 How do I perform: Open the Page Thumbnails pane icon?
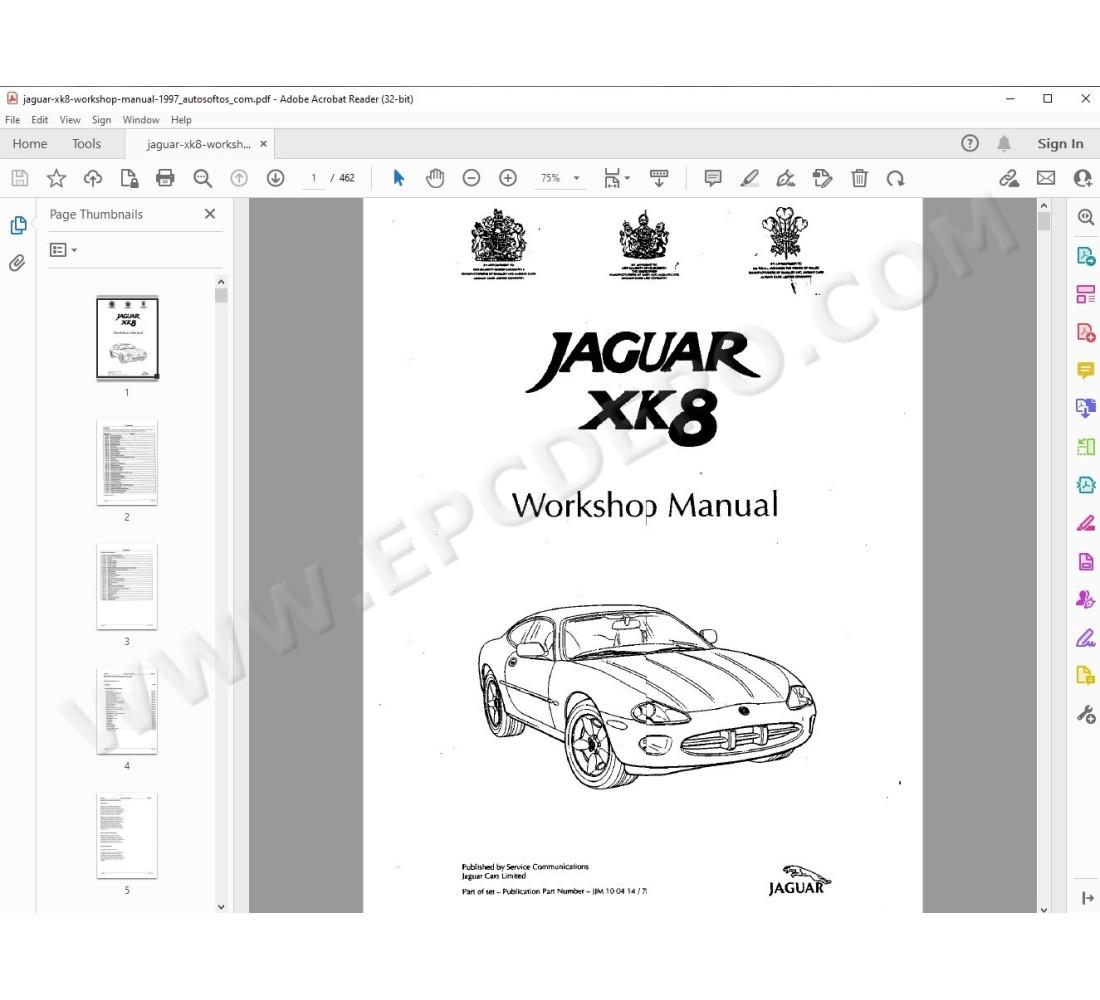[x=18, y=225]
